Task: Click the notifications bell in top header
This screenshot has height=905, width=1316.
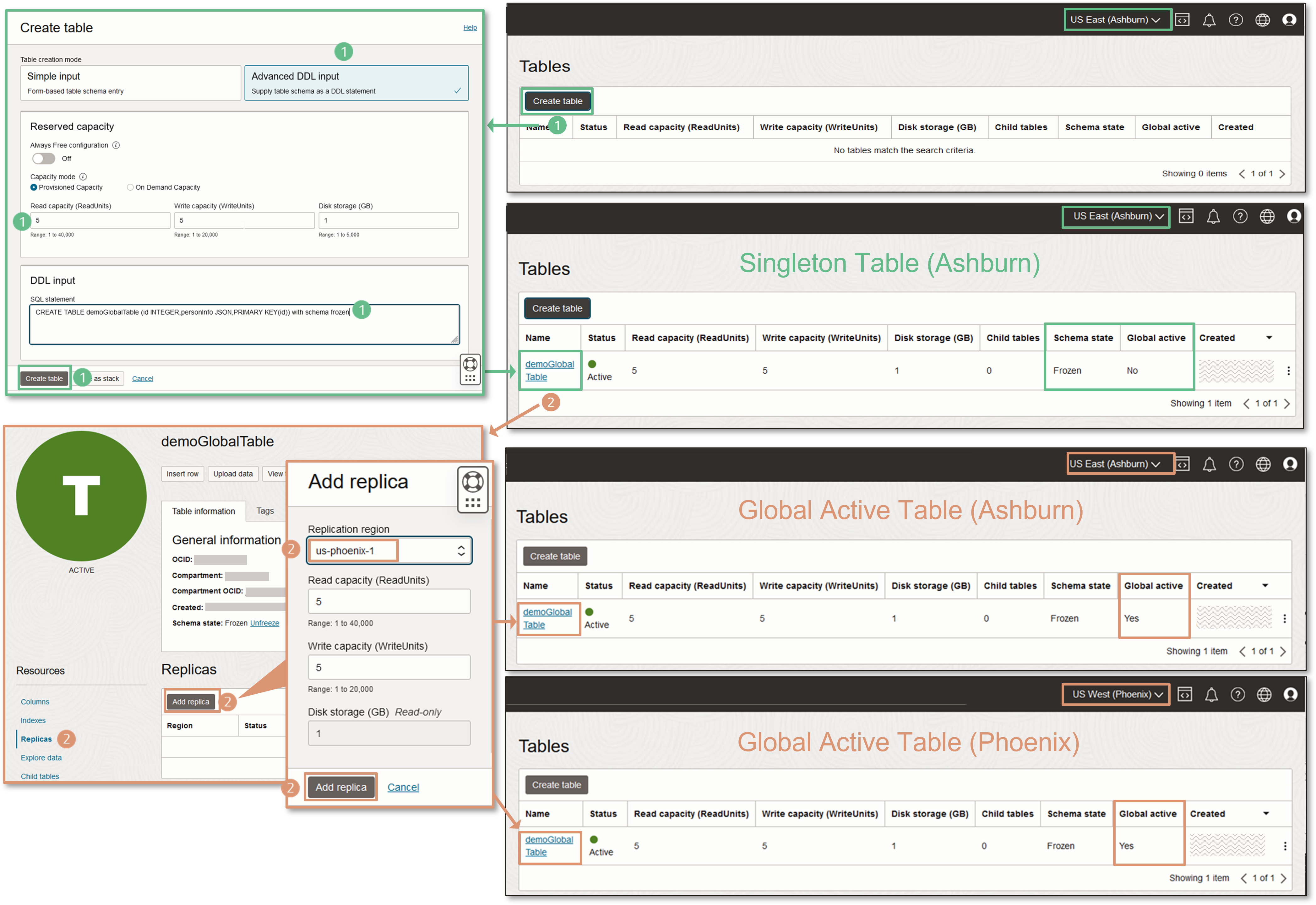Action: point(1209,20)
